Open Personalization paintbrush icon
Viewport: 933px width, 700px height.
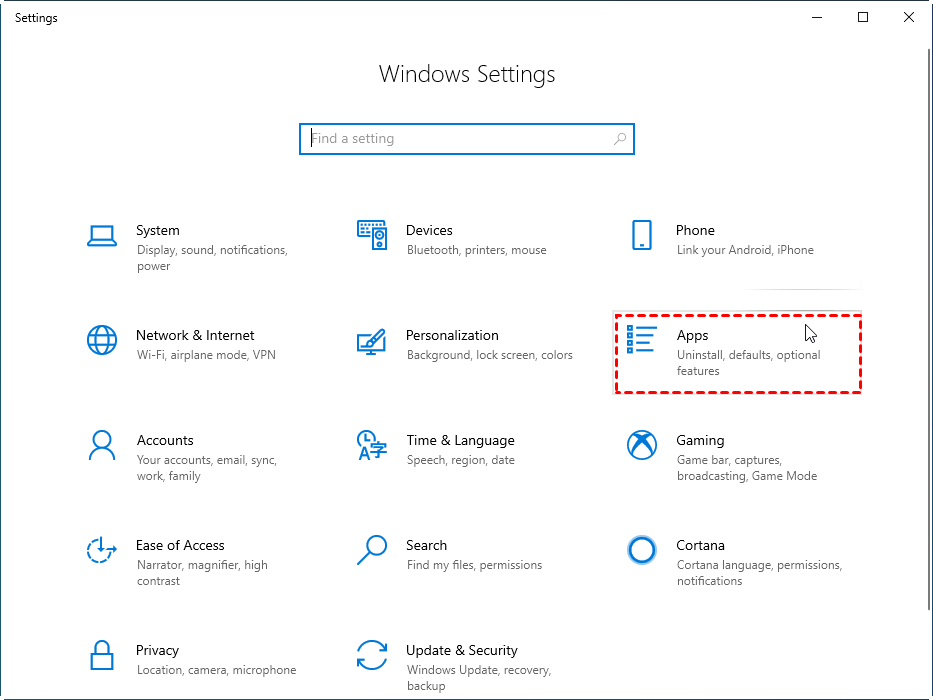tap(372, 341)
